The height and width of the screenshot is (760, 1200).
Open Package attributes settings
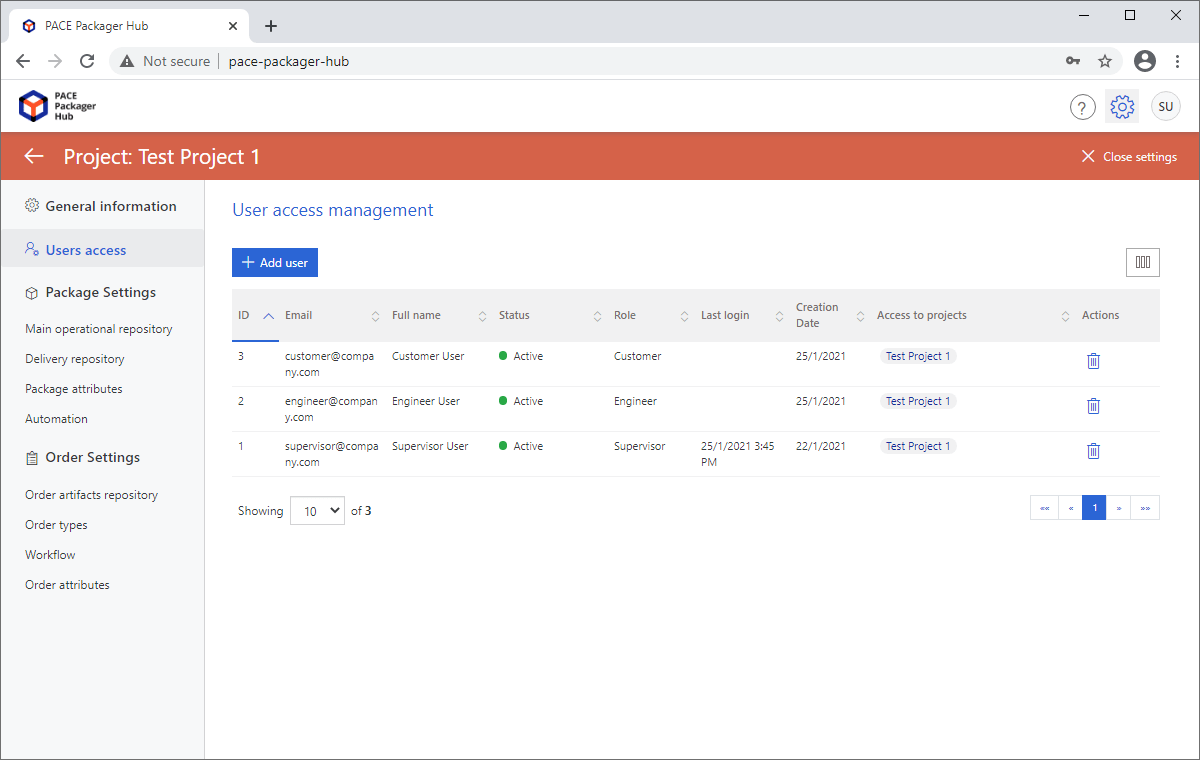(x=74, y=389)
